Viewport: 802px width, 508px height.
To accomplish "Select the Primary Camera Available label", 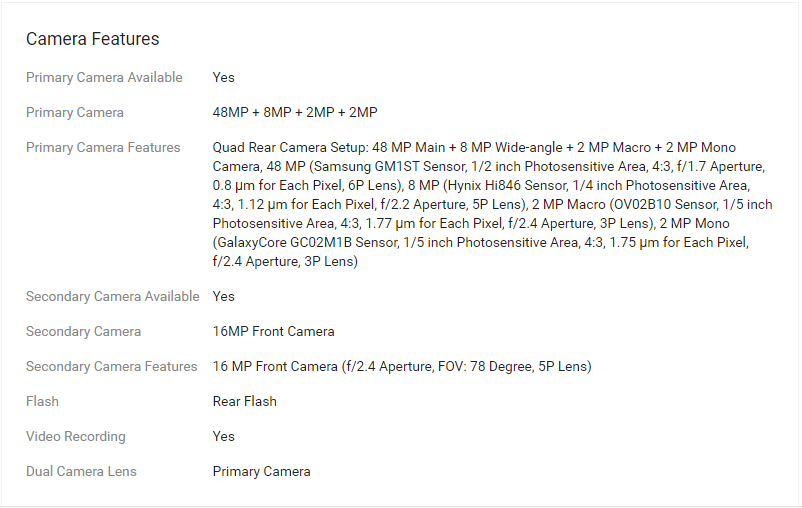I will point(104,77).
